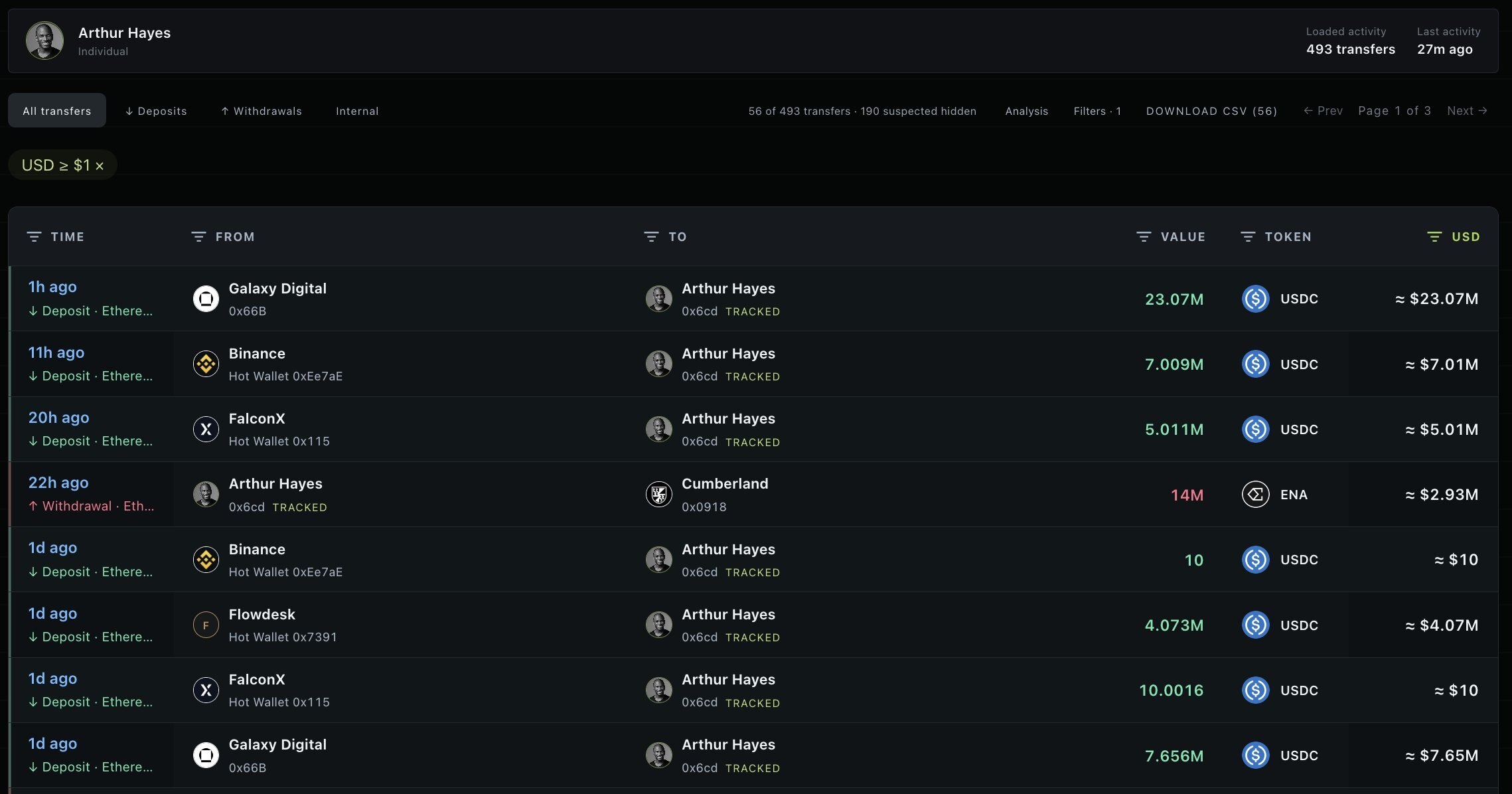The height and width of the screenshot is (794, 1512).
Task: Click USDC token icon in 23.07M row
Action: point(1255,299)
